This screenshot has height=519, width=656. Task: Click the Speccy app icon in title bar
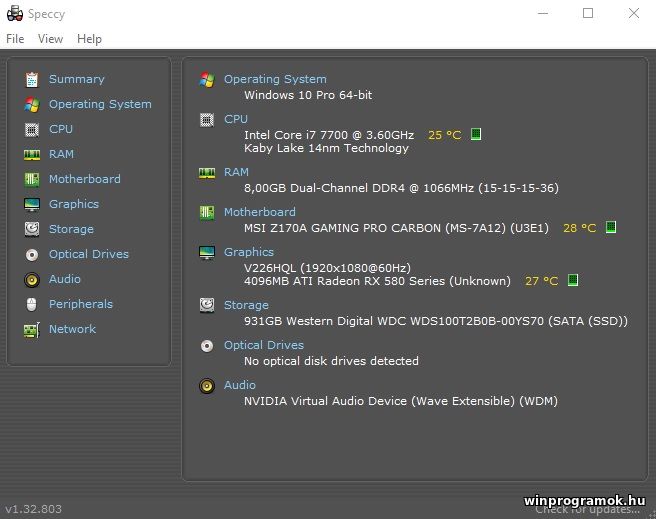(x=15, y=13)
